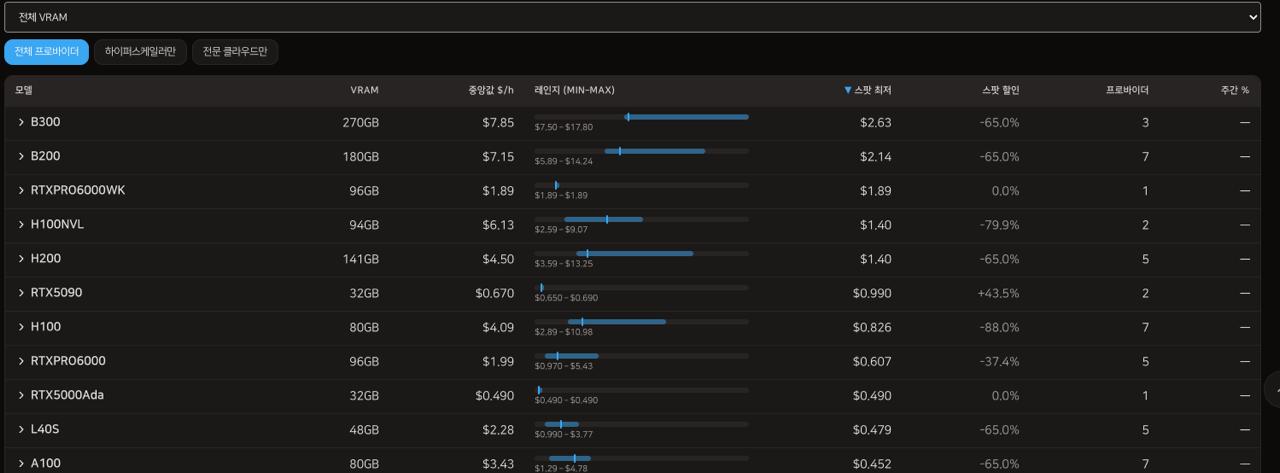Expand the B300 row chevron
Image resolution: width=1280 pixels, height=473 pixels.
tap(21, 122)
